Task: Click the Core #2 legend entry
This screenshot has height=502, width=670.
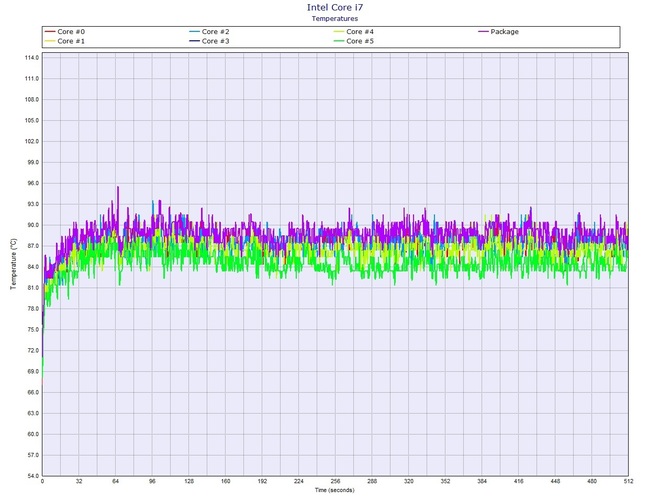Action: 209,32
